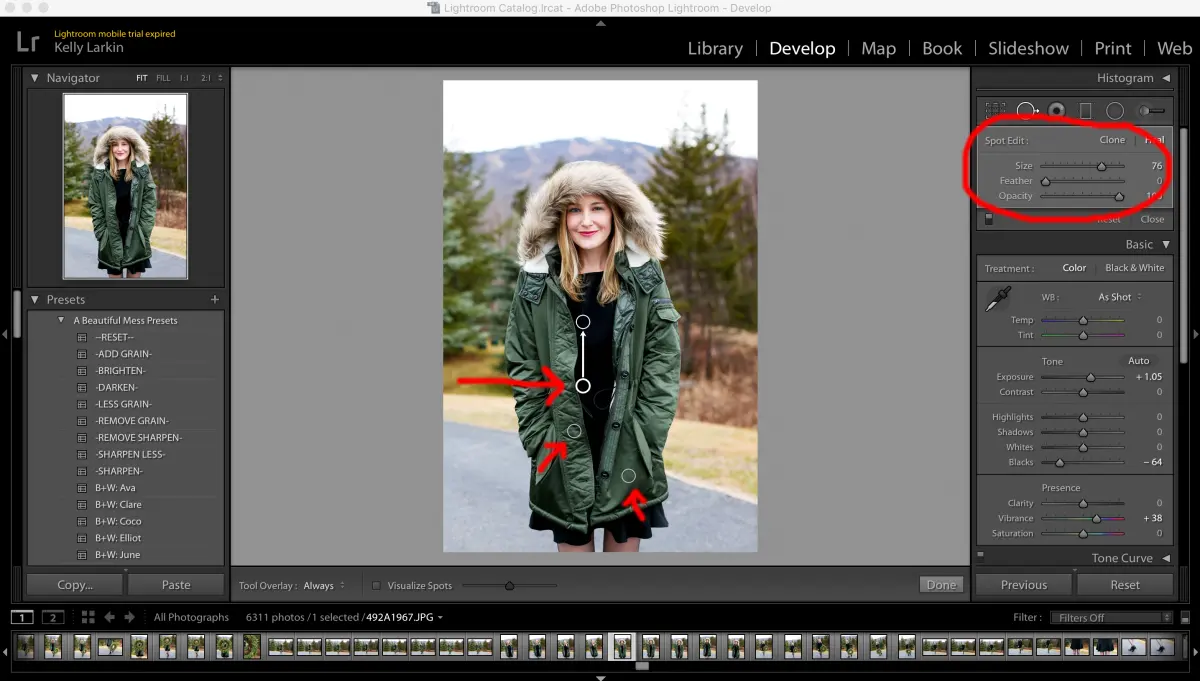Screen dimensions: 1200x681
Task: Select the Crop Overlay tool icon
Action: point(995,110)
